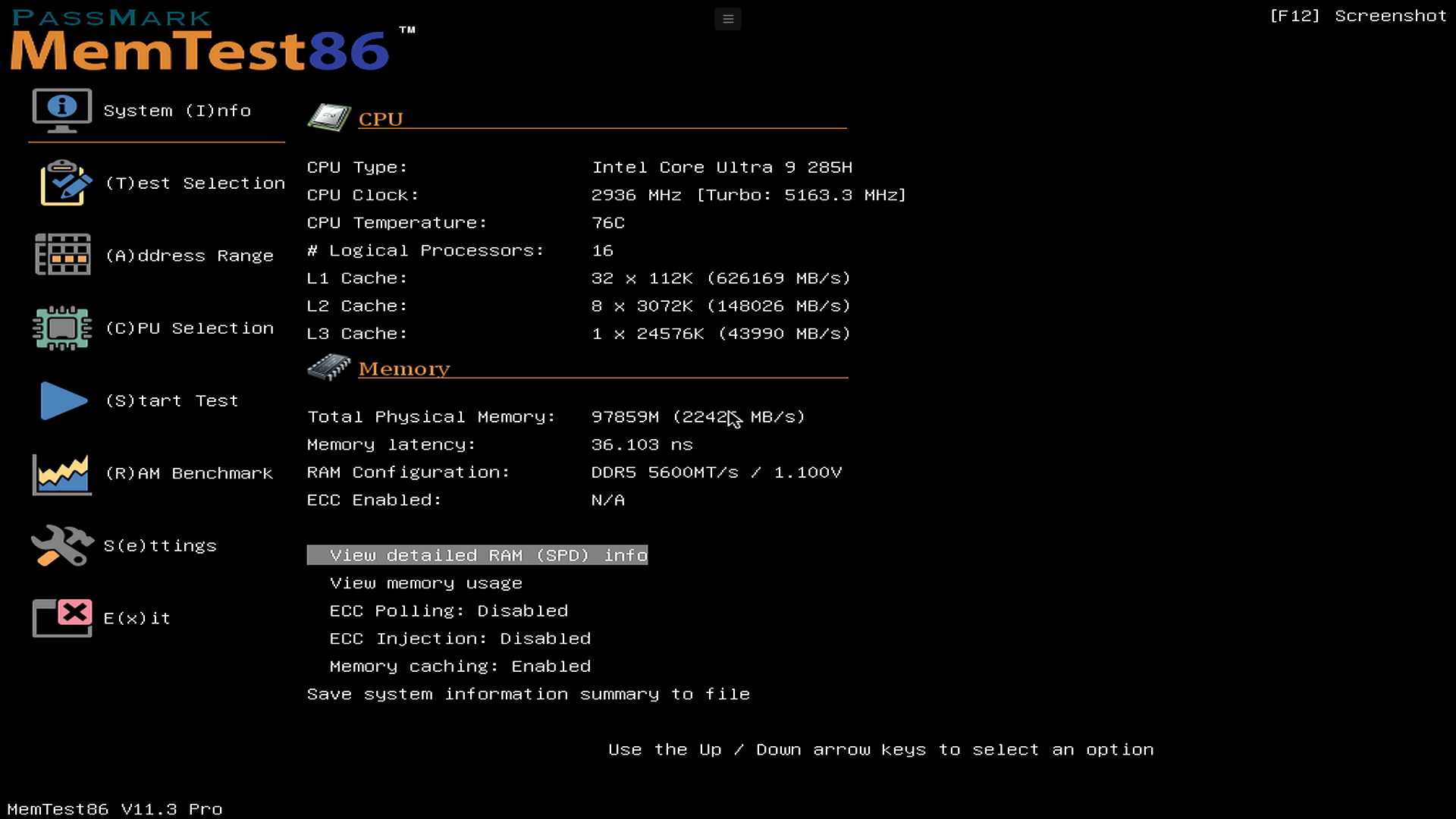
Task: Click the F12 Screenshot label
Action: [1357, 16]
